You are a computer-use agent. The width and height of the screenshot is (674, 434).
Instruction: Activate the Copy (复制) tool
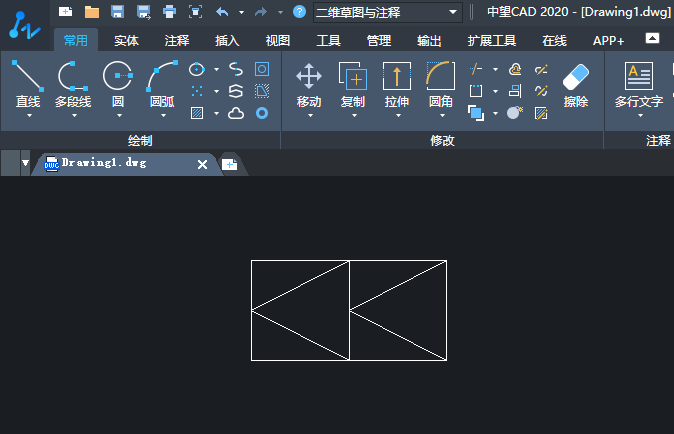(x=353, y=84)
